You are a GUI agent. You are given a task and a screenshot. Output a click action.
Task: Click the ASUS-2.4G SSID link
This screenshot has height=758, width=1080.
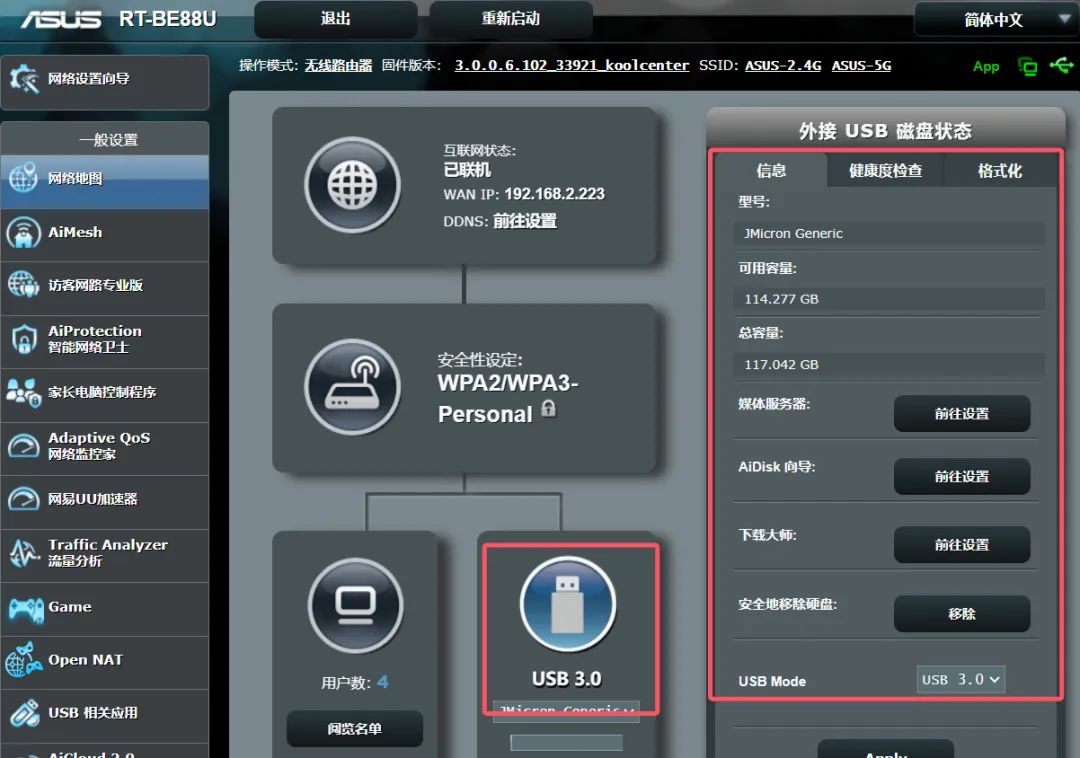point(782,65)
